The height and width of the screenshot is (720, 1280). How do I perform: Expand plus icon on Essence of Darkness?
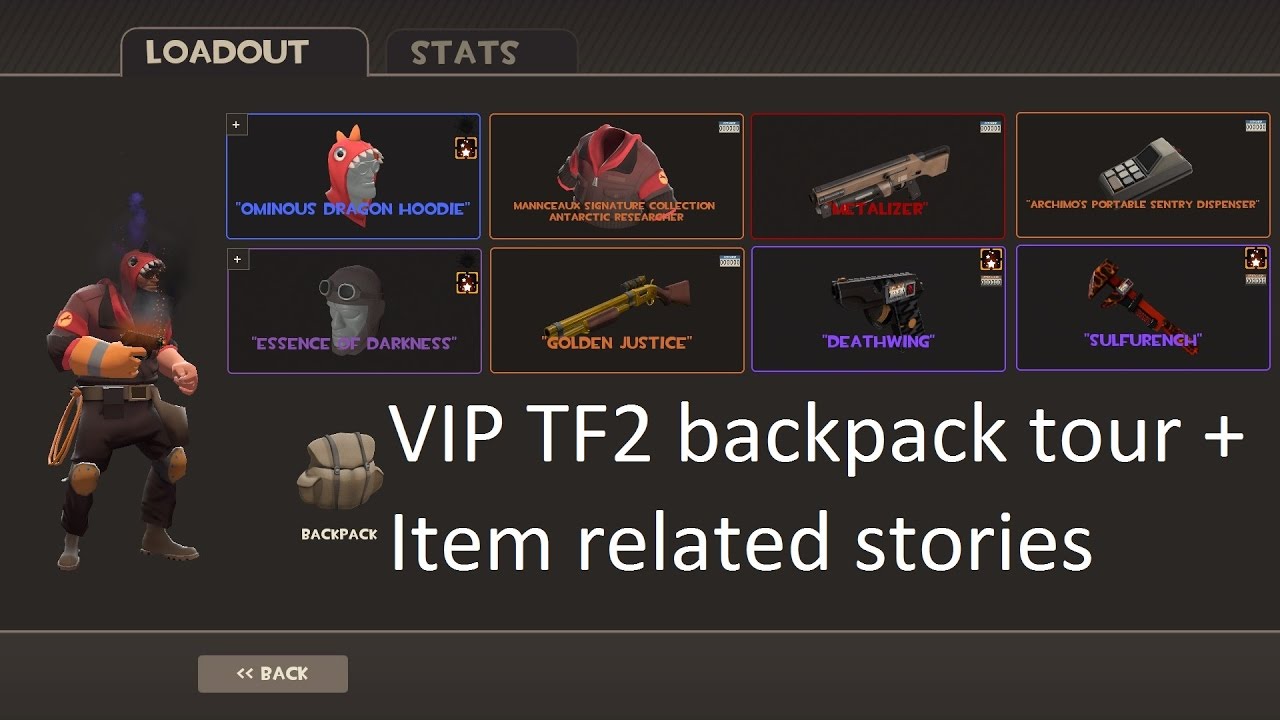(x=238, y=260)
